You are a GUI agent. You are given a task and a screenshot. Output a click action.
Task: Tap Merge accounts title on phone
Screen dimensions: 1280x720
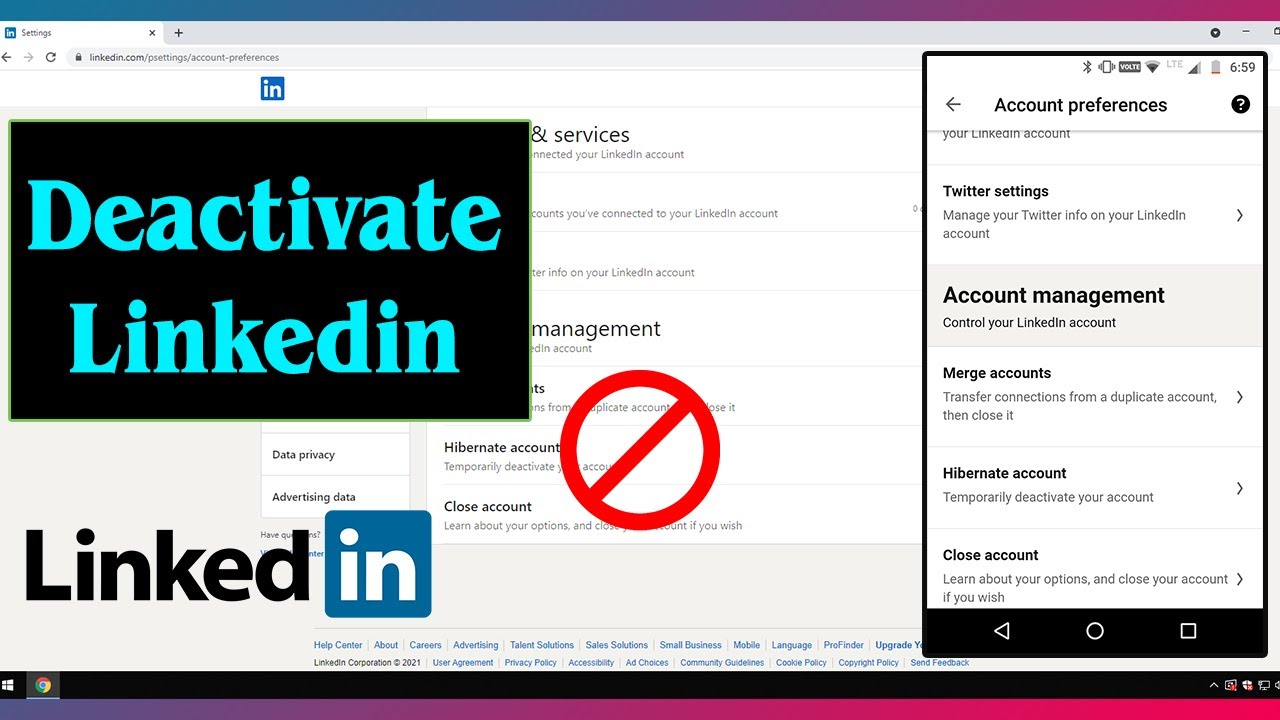click(997, 373)
